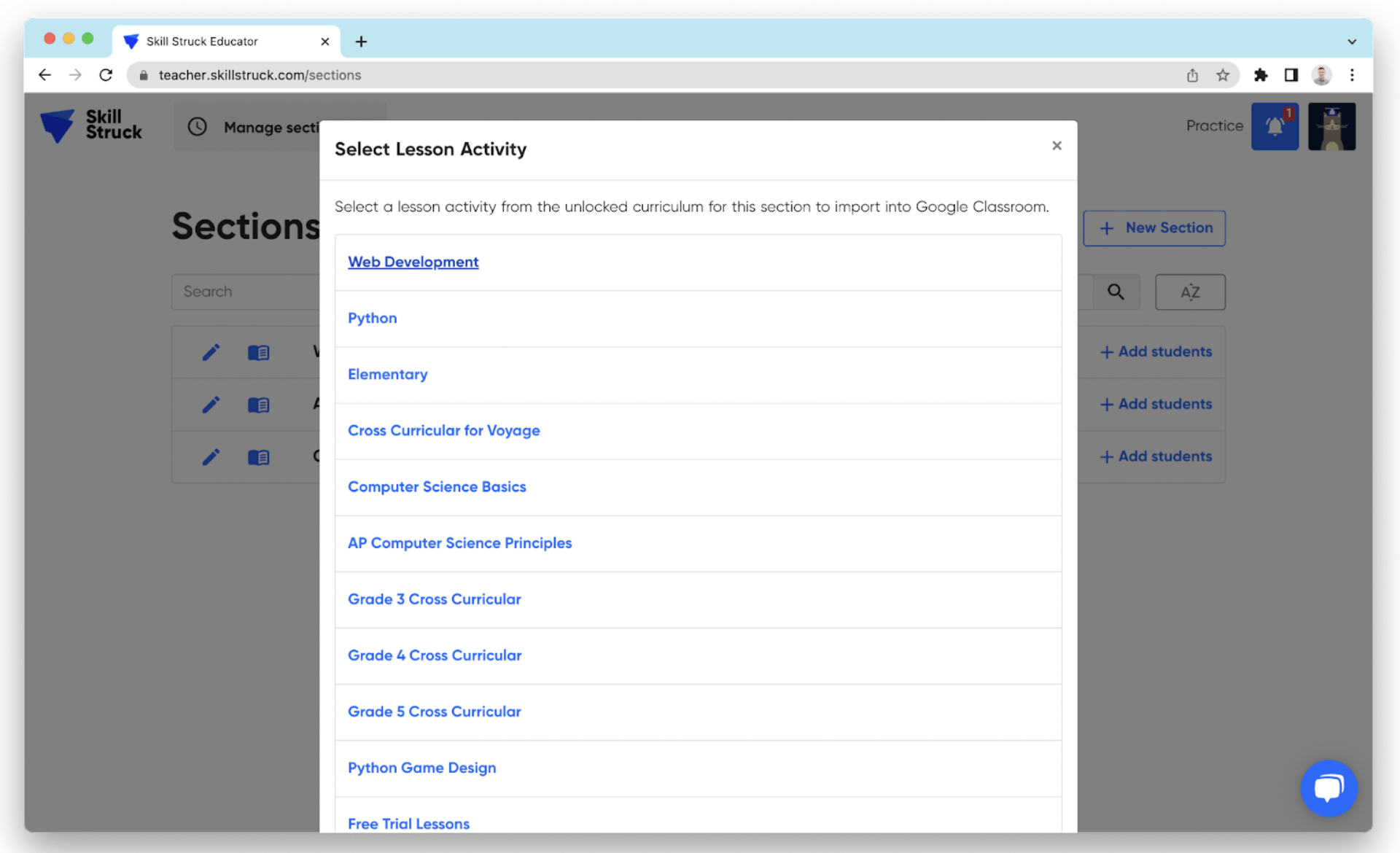Add students to the bottom section

pos(1154,456)
